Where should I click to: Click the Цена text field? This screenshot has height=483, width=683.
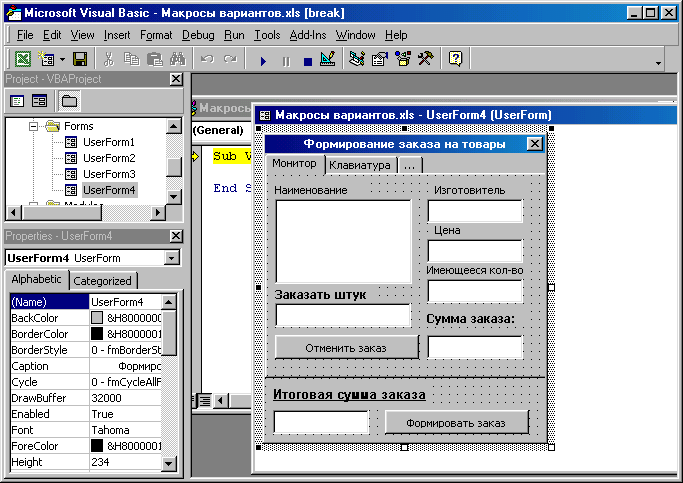pos(475,251)
